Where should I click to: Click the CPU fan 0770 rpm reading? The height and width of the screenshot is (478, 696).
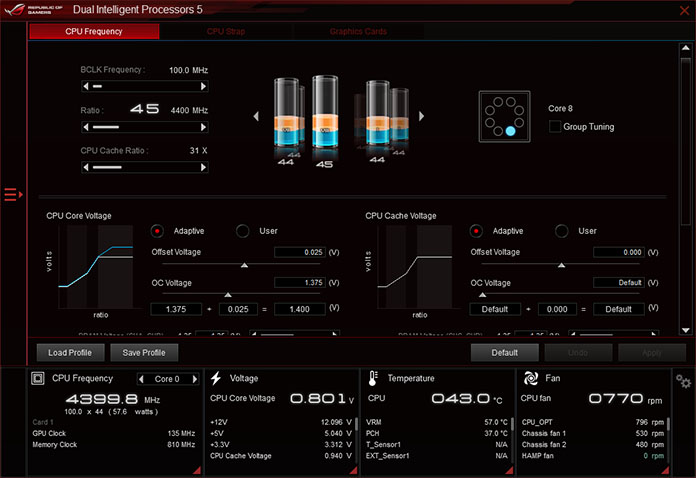click(616, 399)
